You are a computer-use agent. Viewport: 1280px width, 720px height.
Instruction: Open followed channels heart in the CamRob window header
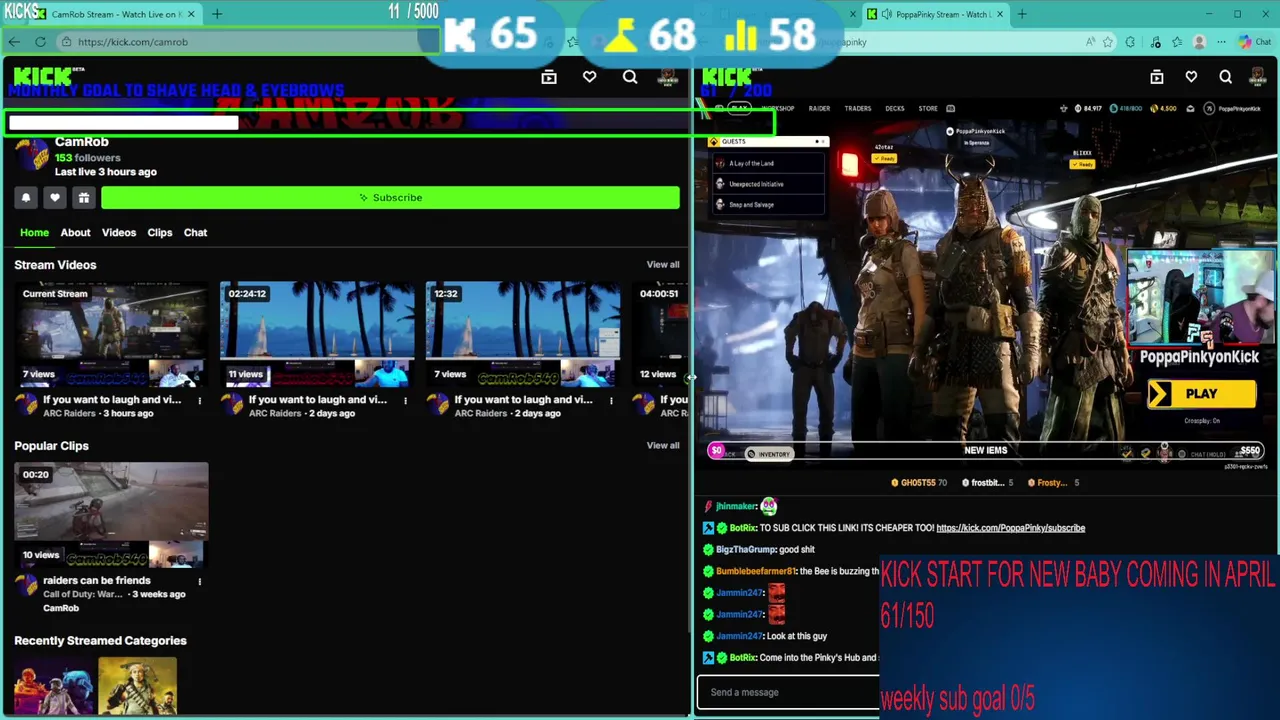point(590,77)
